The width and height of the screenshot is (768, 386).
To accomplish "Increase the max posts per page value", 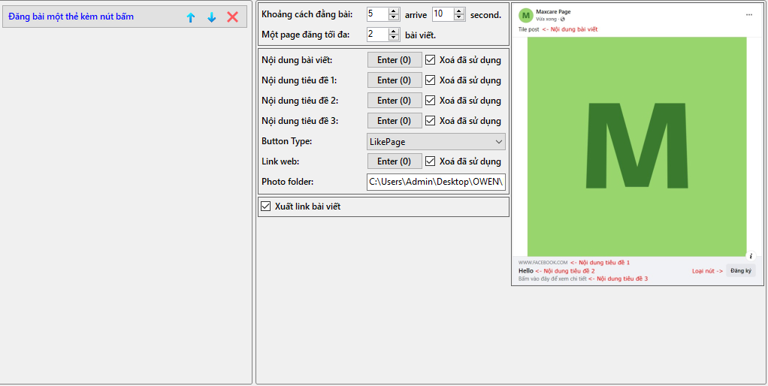I will pos(394,31).
